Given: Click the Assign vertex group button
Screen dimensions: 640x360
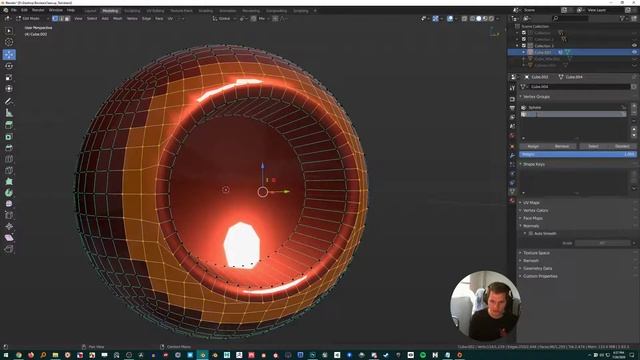Looking at the screenshot, I should [x=533, y=146].
